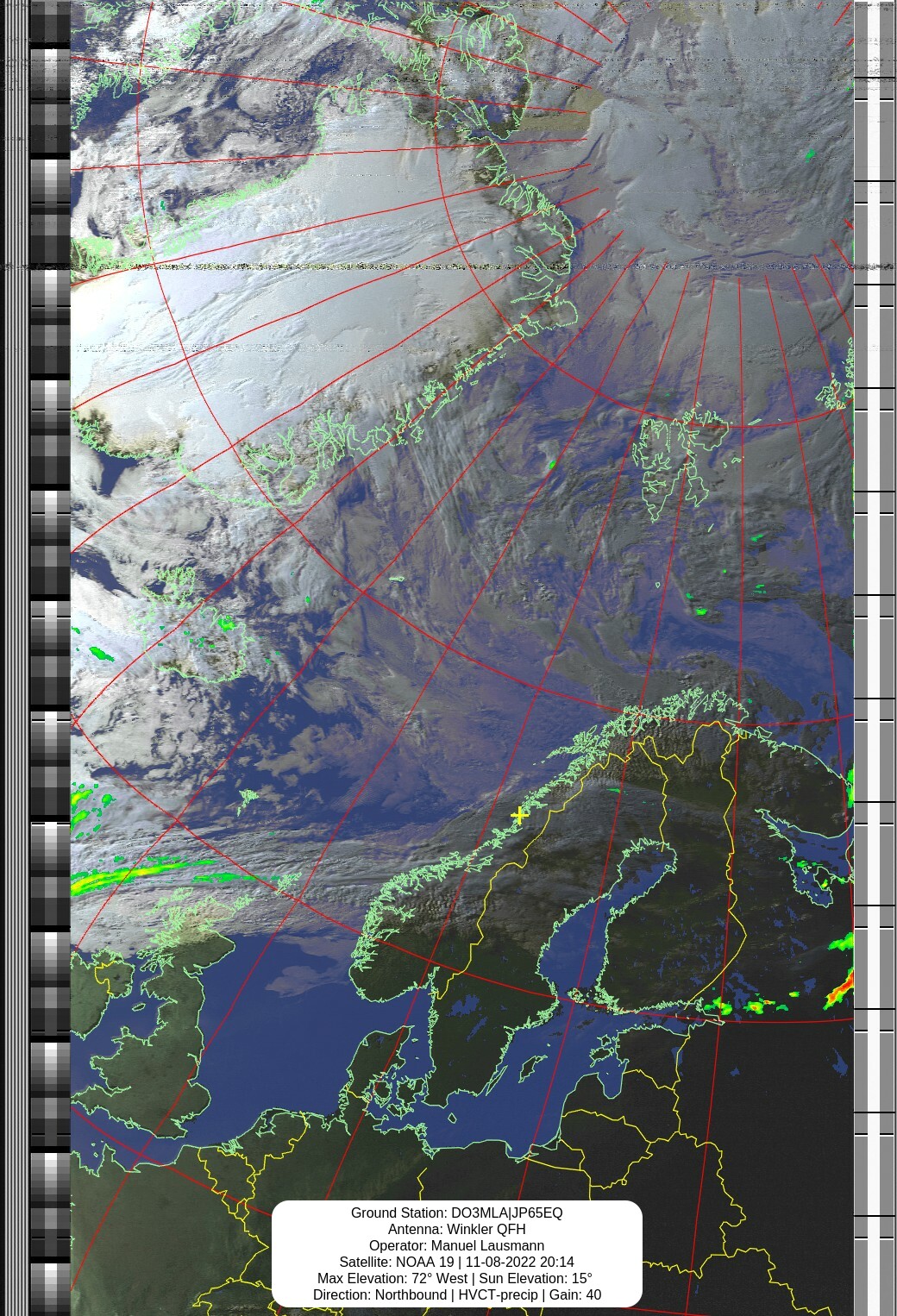
Task: Click 'Direction: Northbound | HVCT-precip | Gain: 40' line
Action: coord(456,1294)
